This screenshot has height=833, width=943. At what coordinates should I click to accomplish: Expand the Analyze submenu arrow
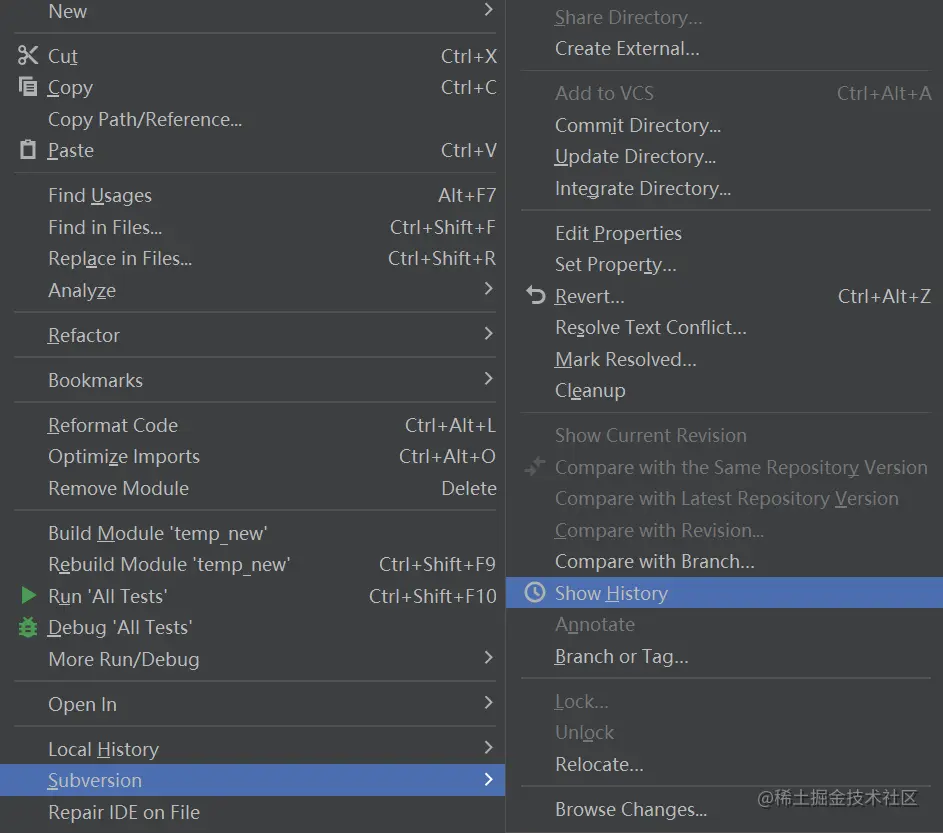click(488, 289)
